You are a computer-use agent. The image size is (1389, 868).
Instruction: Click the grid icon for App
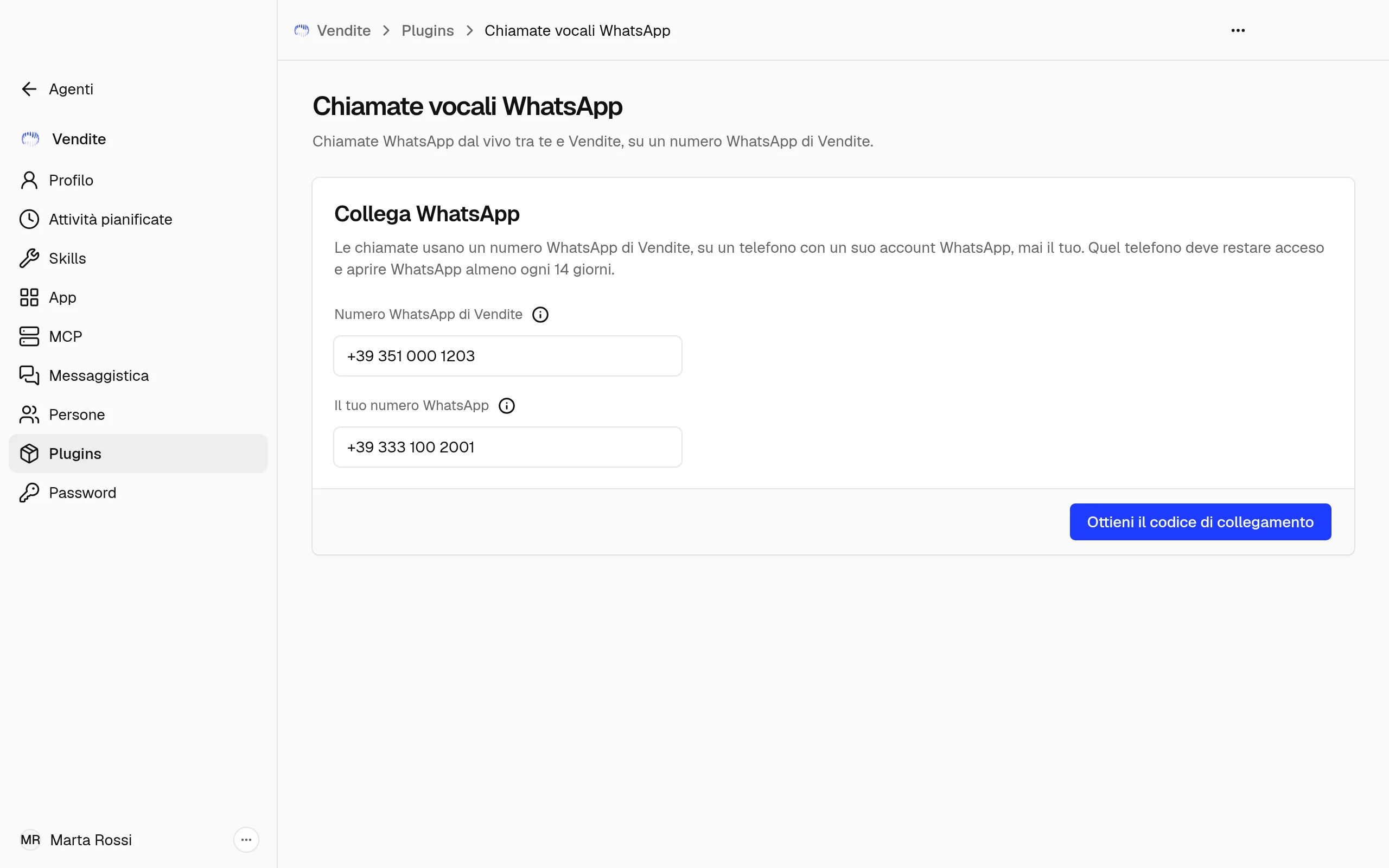click(x=29, y=297)
